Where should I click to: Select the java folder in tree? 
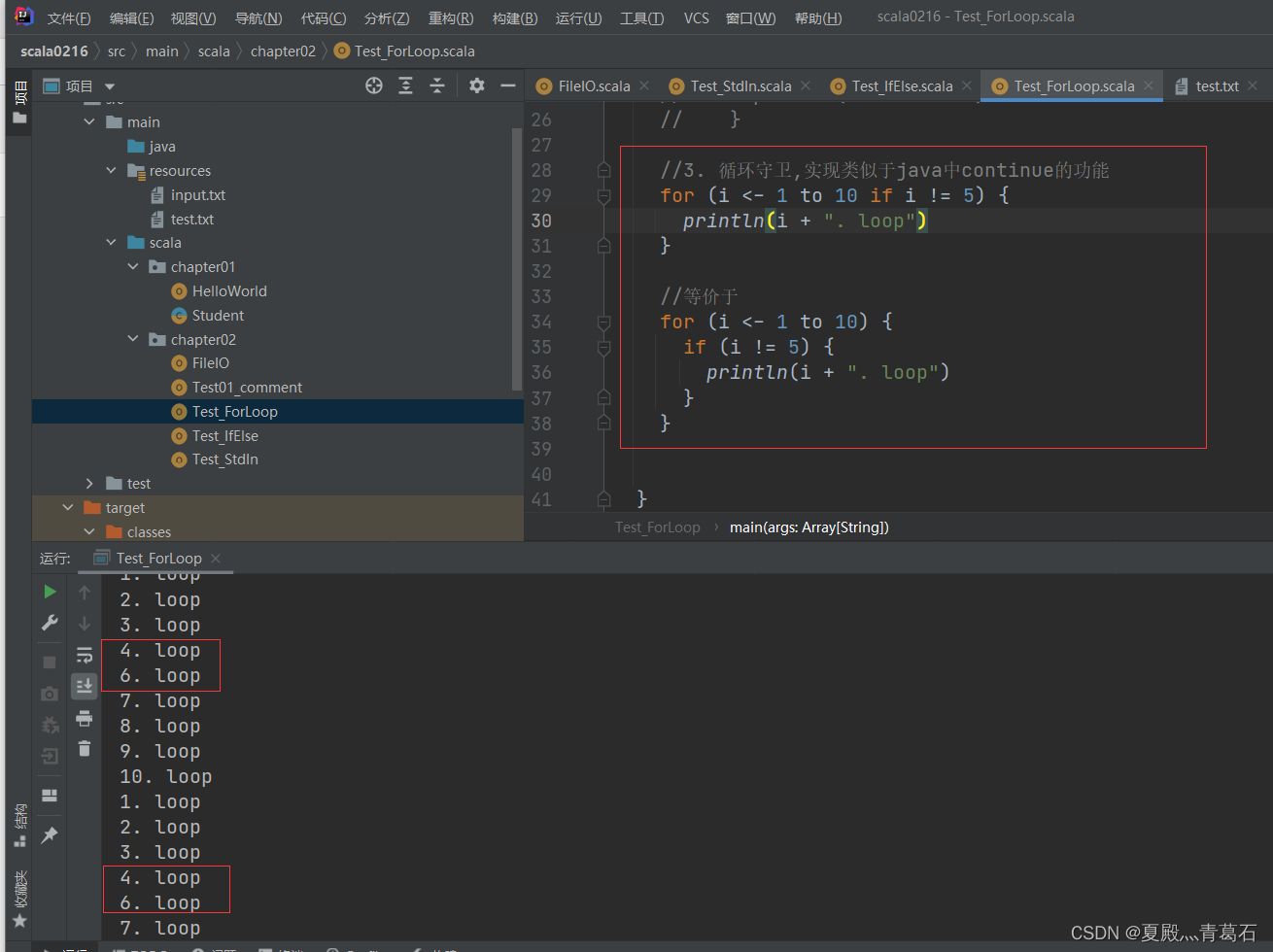click(x=162, y=147)
